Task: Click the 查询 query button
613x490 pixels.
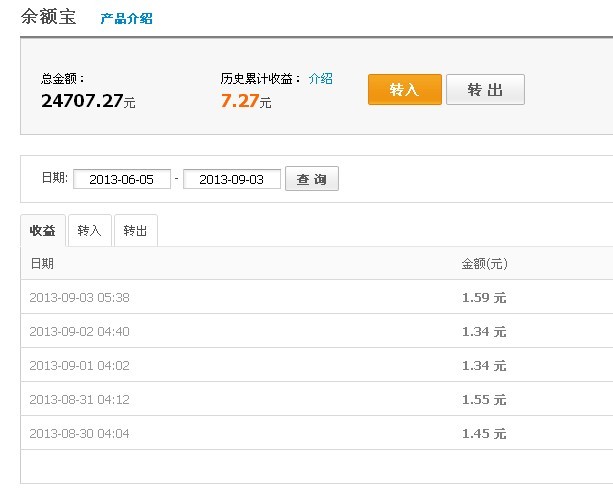Action: [312, 179]
